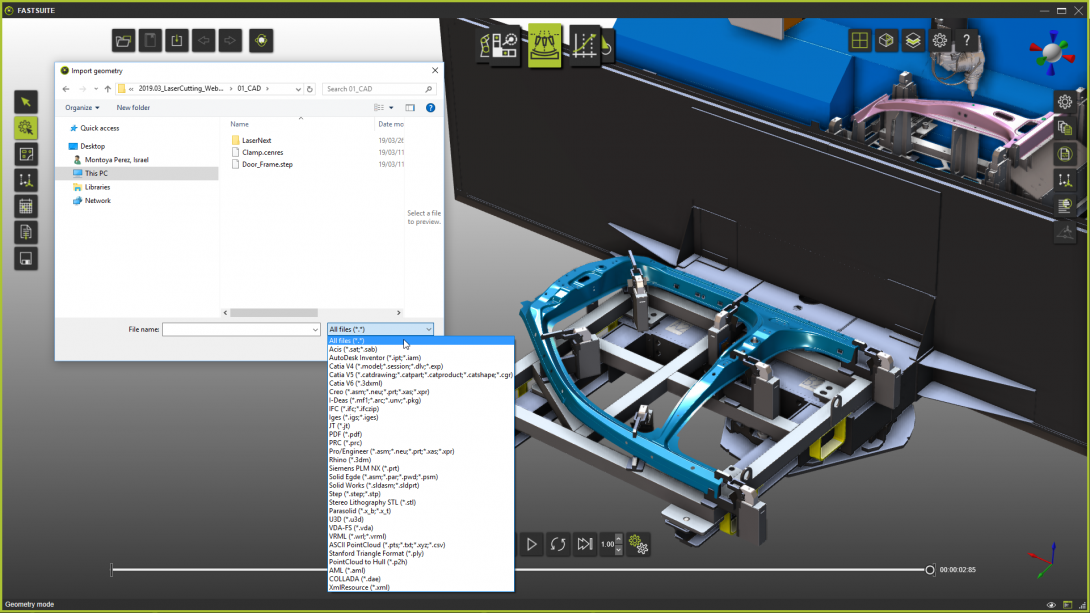The image size is (1090, 613).
Task: Select the arrow pointer tool in left sidebar
Action: [x=25, y=101]
